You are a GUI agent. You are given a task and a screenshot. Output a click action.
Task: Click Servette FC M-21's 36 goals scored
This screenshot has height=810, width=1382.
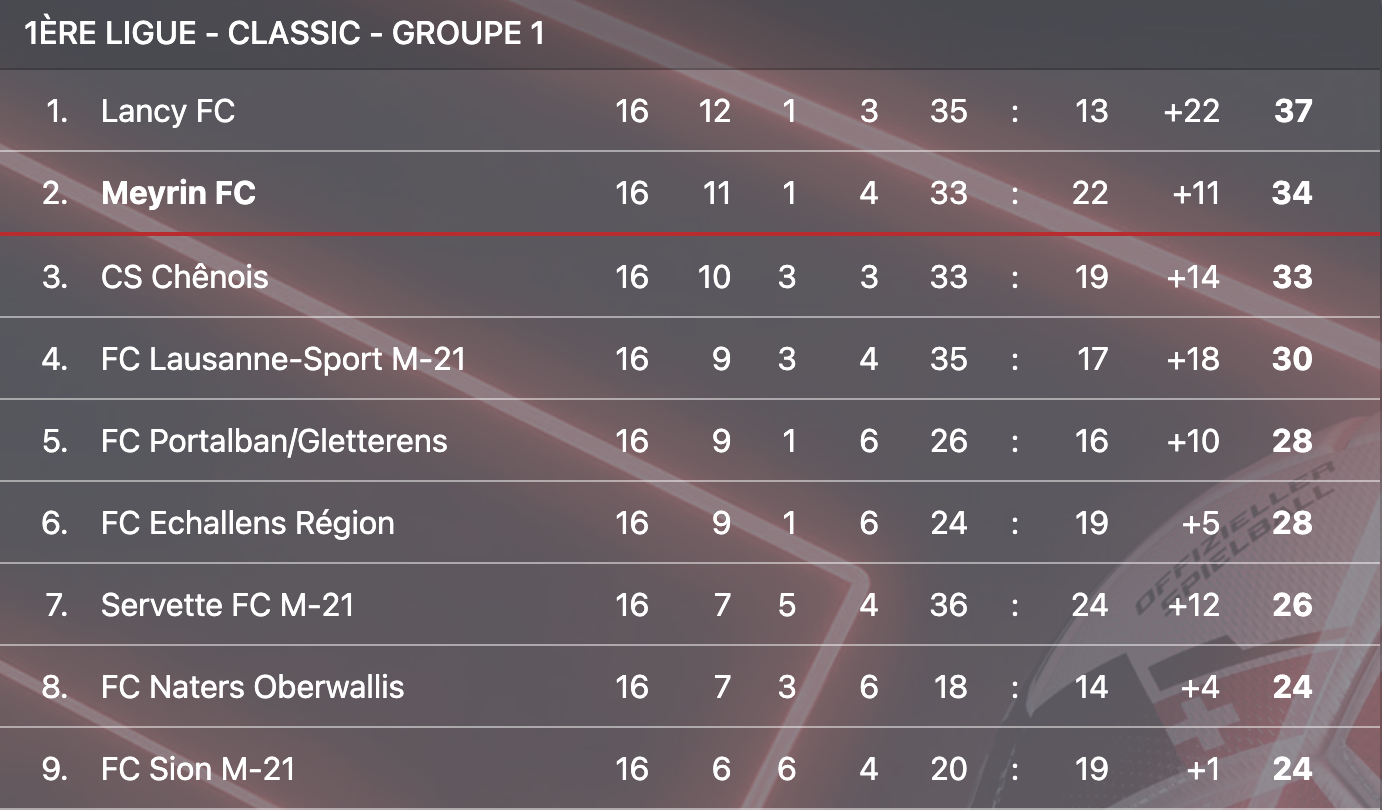[948, 604]
